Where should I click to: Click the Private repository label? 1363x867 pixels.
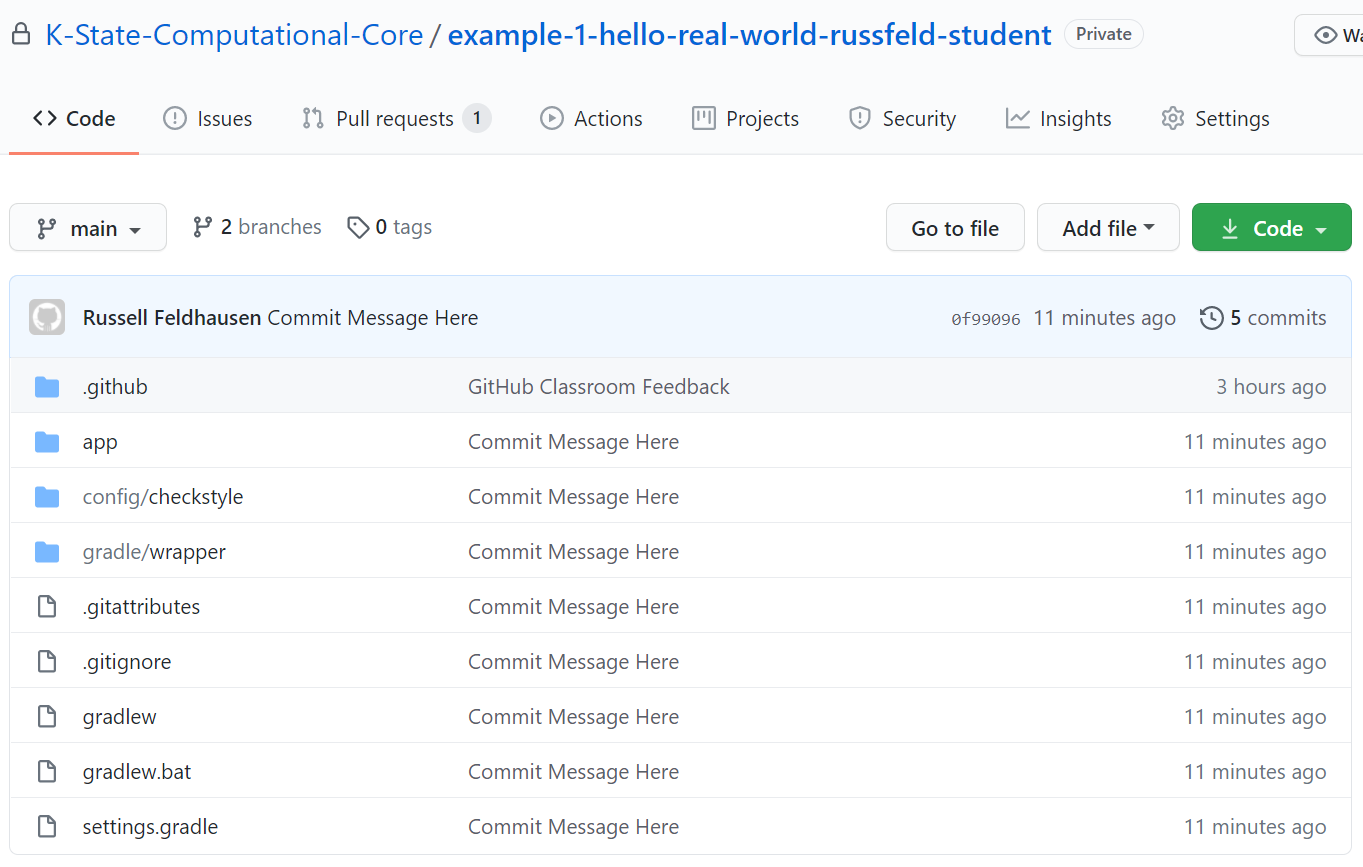[x=1103, y=34]
